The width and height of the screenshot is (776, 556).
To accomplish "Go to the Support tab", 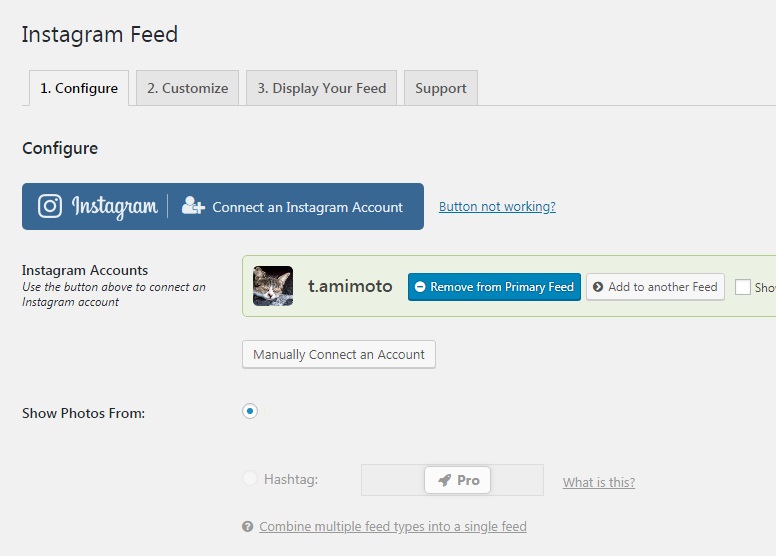I will point(441,88).
